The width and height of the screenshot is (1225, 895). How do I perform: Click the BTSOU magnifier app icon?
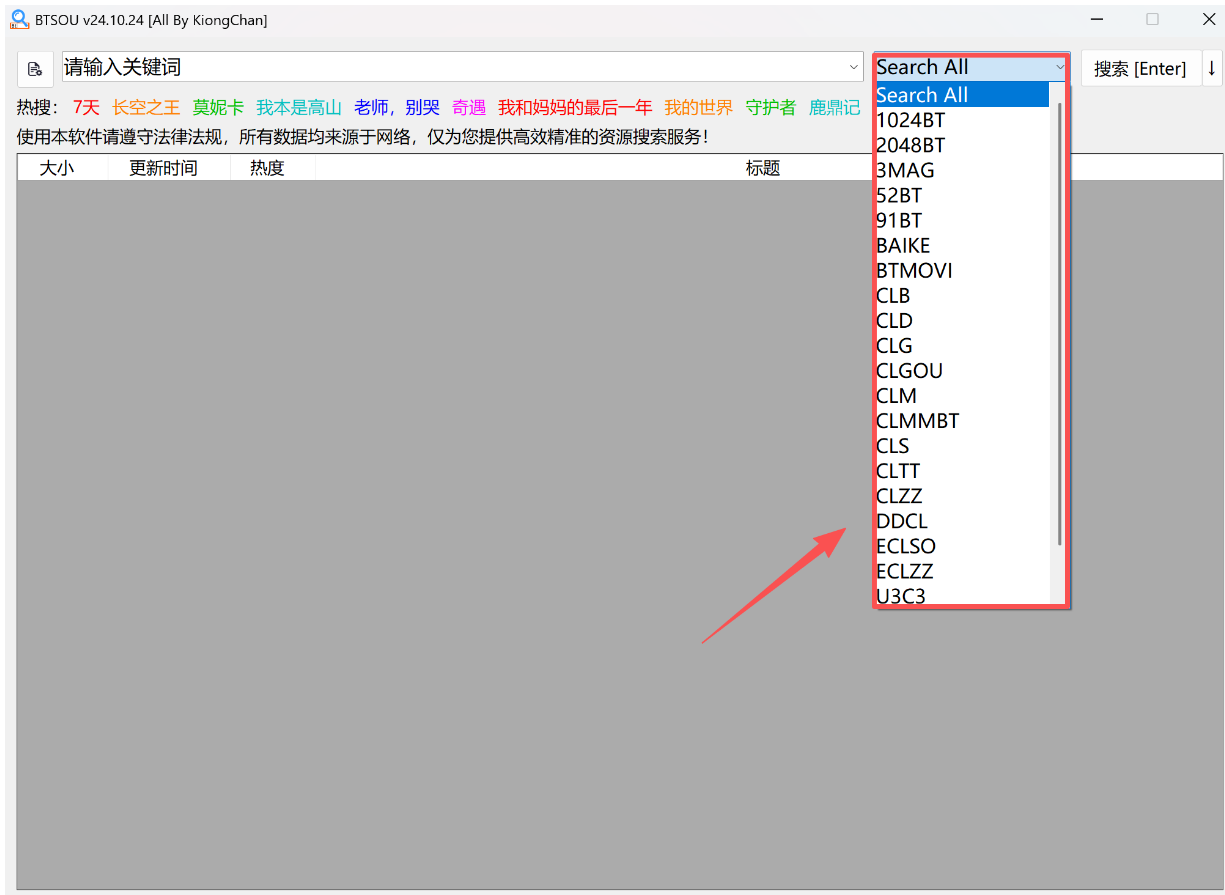[x=19, y=19]
